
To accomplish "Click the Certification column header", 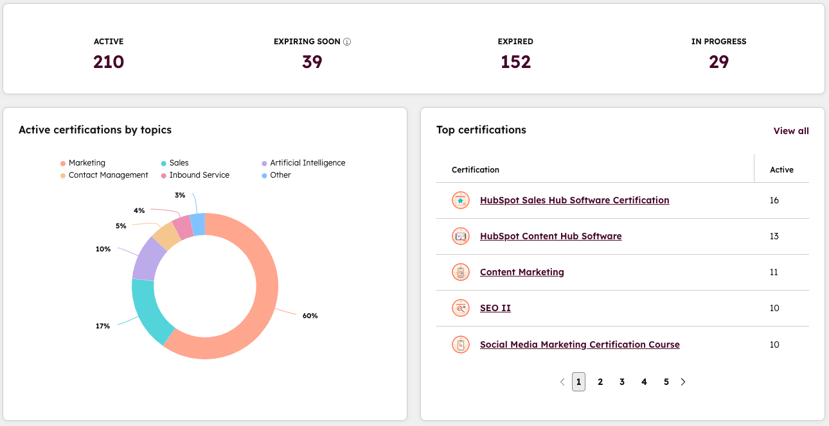I will point(475,170).
